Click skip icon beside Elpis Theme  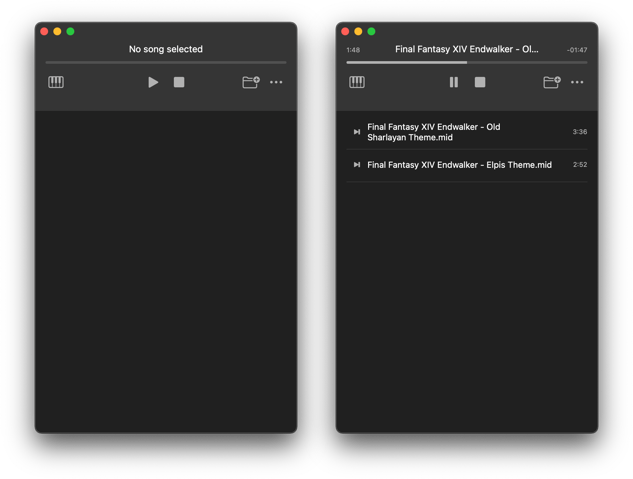pyautogui.click(x=357, y=165)
